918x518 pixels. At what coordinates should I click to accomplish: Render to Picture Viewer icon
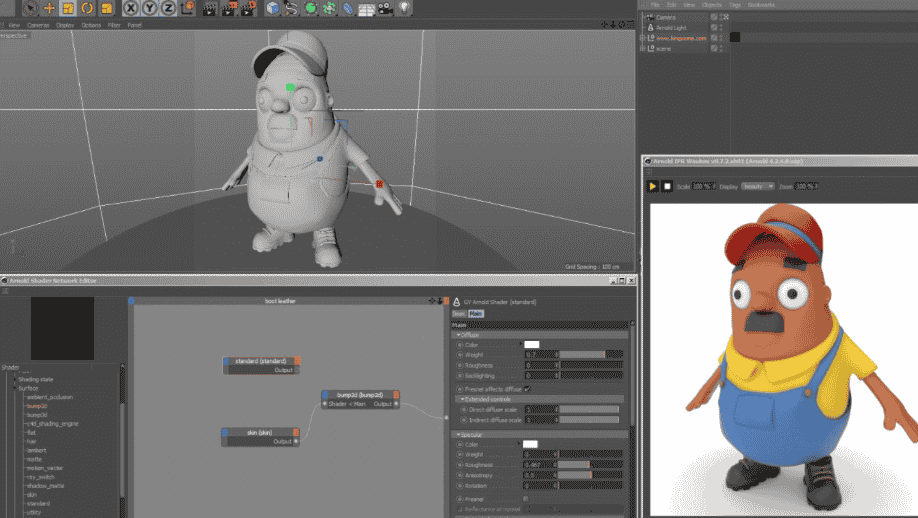pos(229,8)
